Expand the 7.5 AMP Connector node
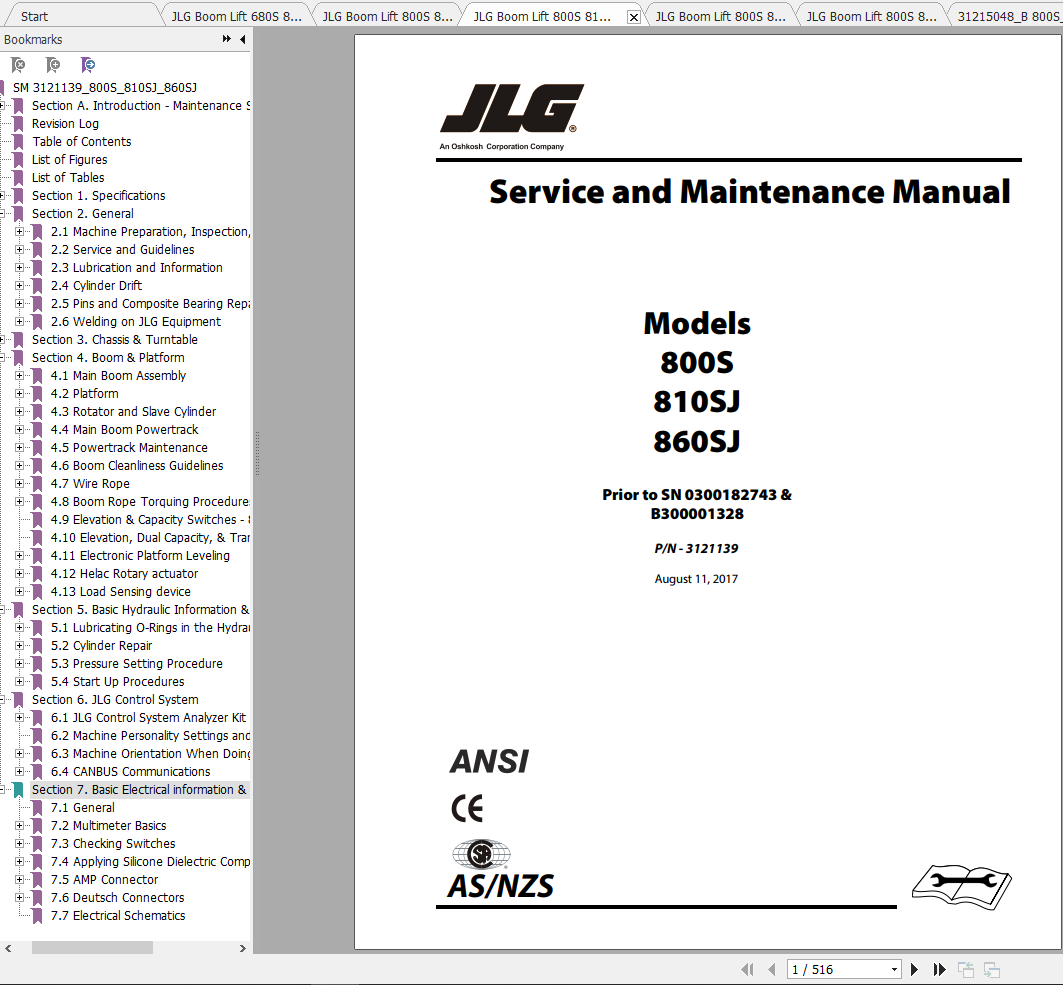This screenshot has width=1063, height=985. coord(20,879)
